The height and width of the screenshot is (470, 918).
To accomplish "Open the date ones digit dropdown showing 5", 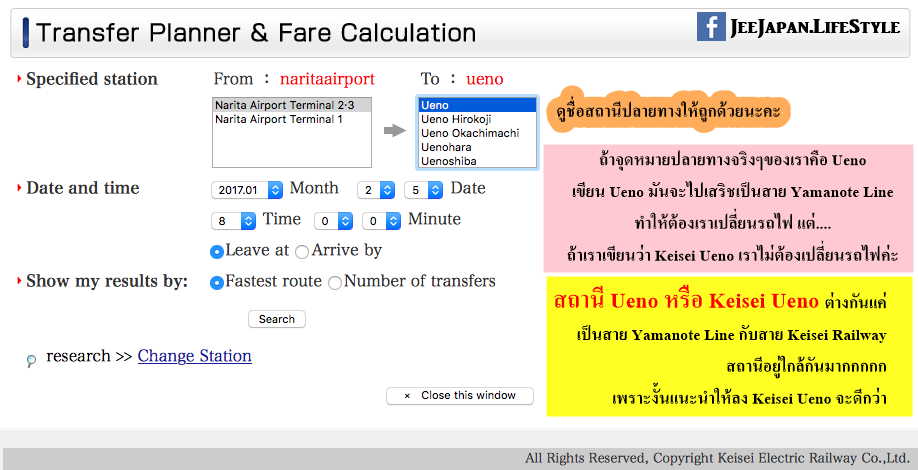I will click(423, 190).
